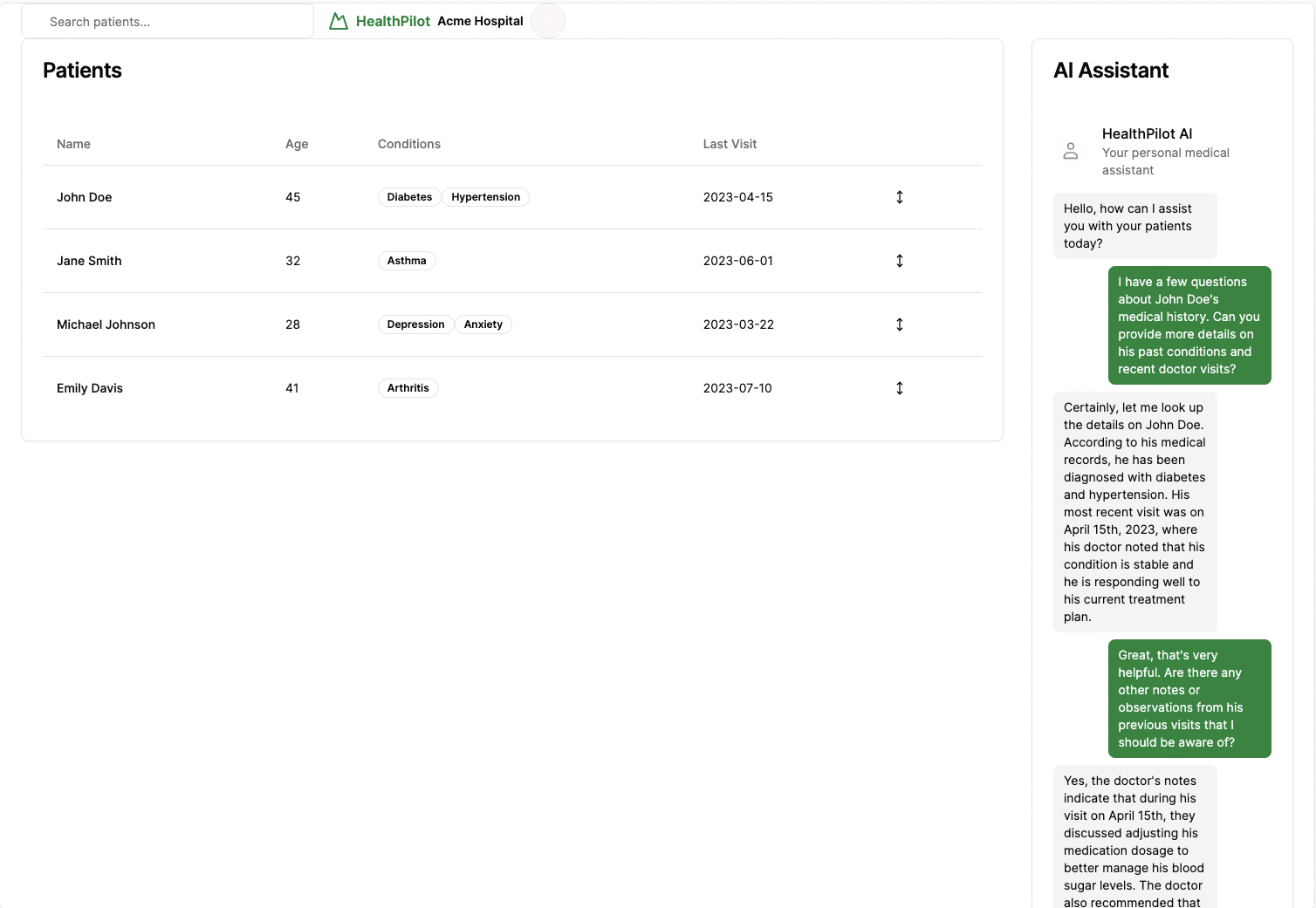Click the Acme Hospital label in header
The image size is (1316, 908).
[480, 21]
